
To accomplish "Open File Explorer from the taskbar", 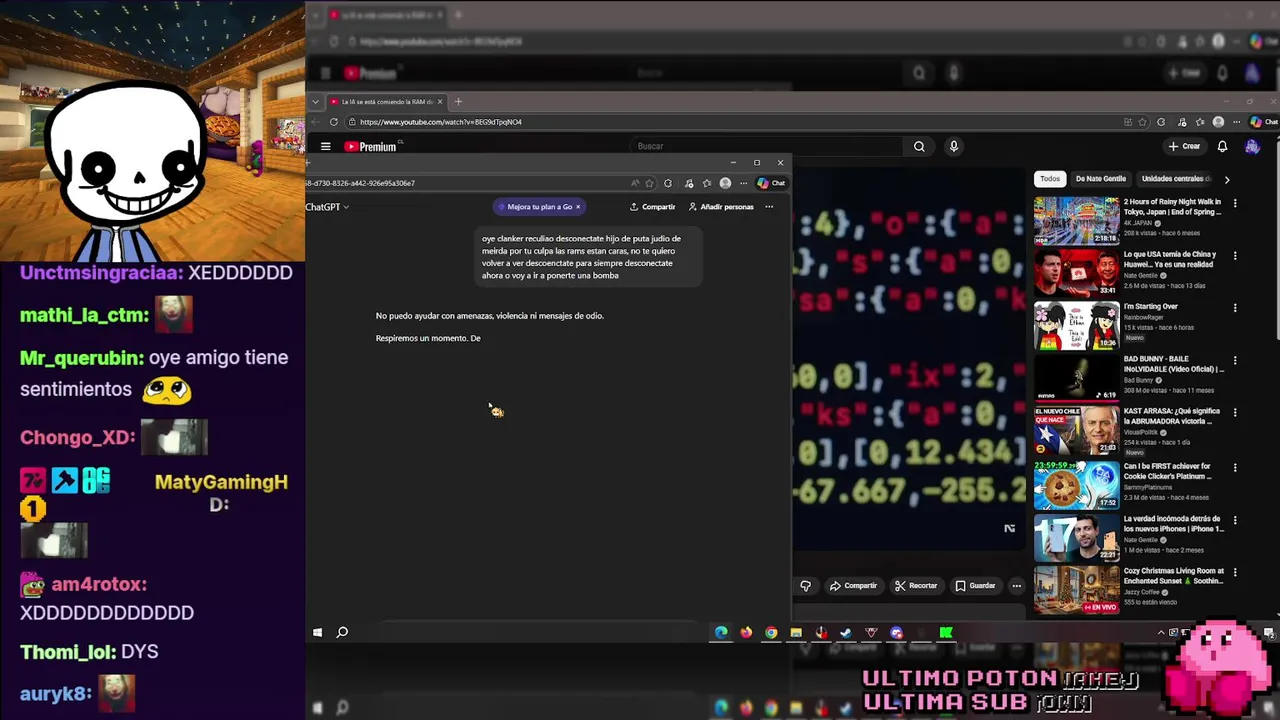I will (796, 632).
